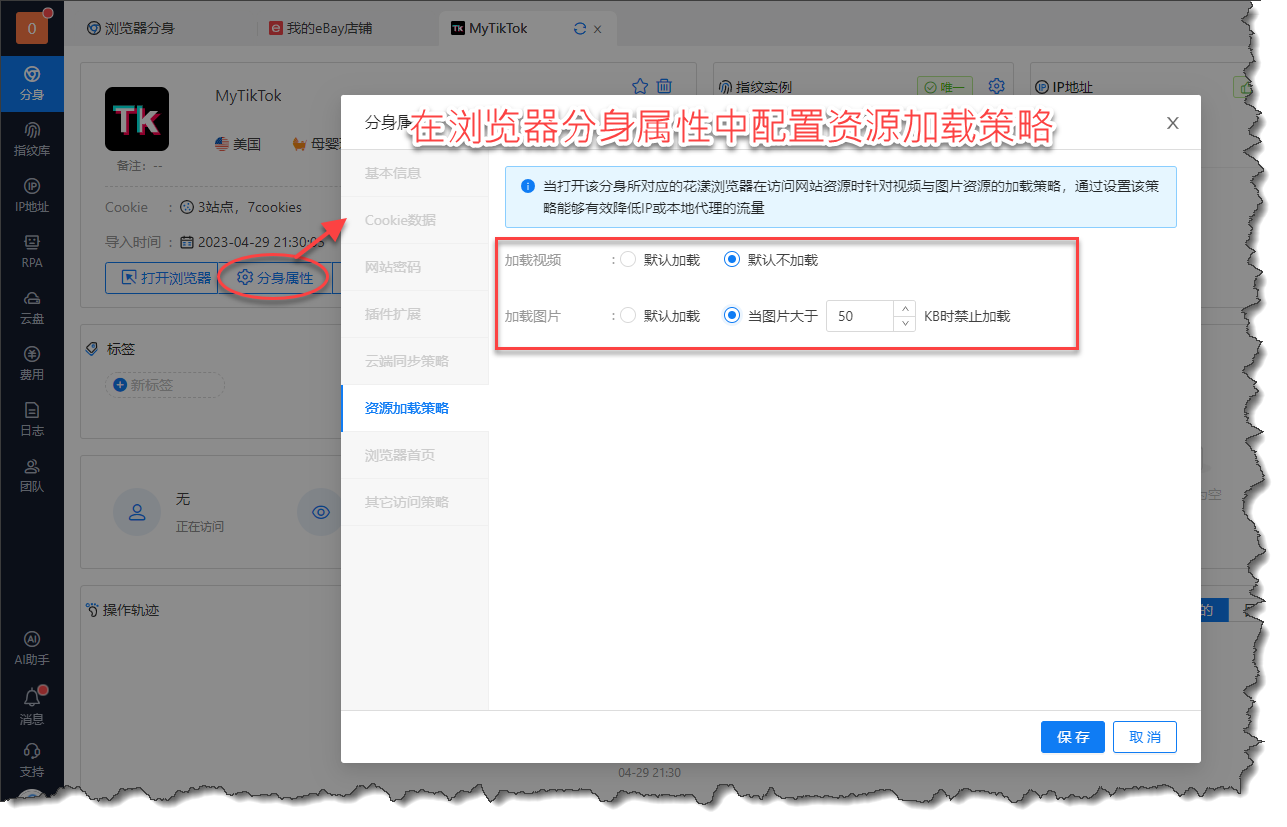This screenshot has height=827, width=1287.
Task: Click the 唯一 badge in 指纹实例
Action: (x=945, y=88)
